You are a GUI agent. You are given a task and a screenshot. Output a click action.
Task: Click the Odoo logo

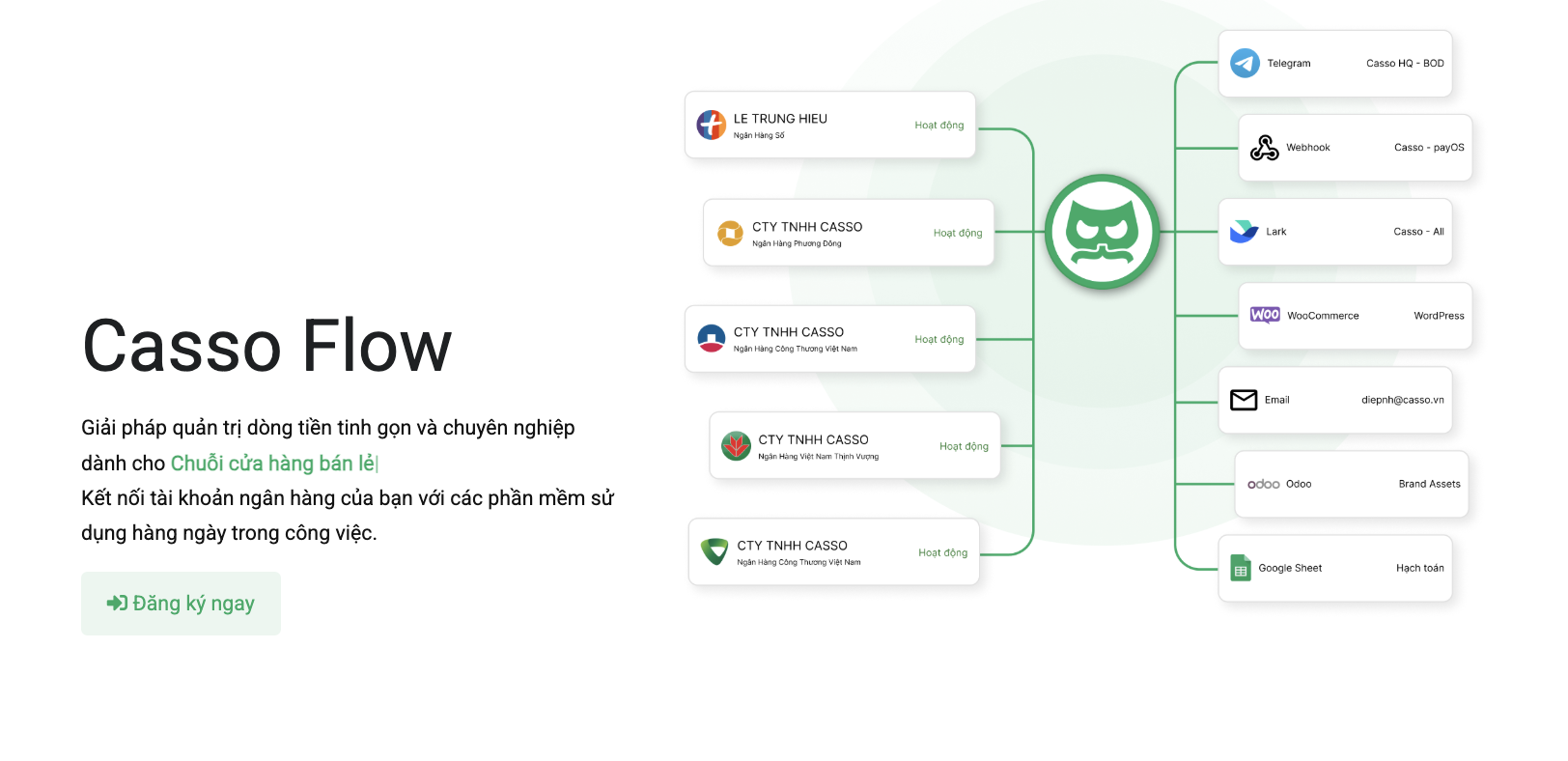coord(1264,485)
